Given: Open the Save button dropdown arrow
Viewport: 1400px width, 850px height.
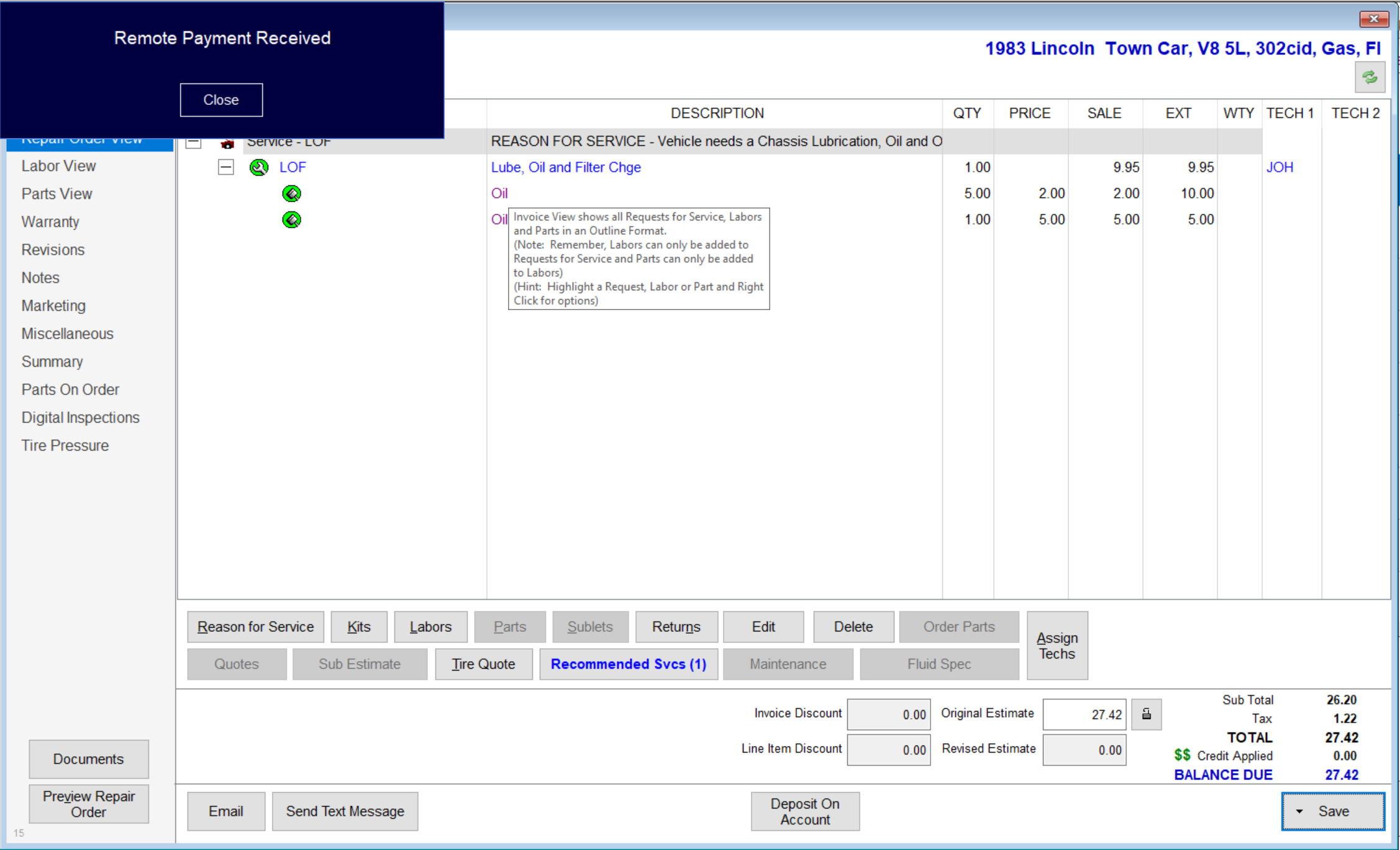Looking at the screenshot, I should [1299, 811].
